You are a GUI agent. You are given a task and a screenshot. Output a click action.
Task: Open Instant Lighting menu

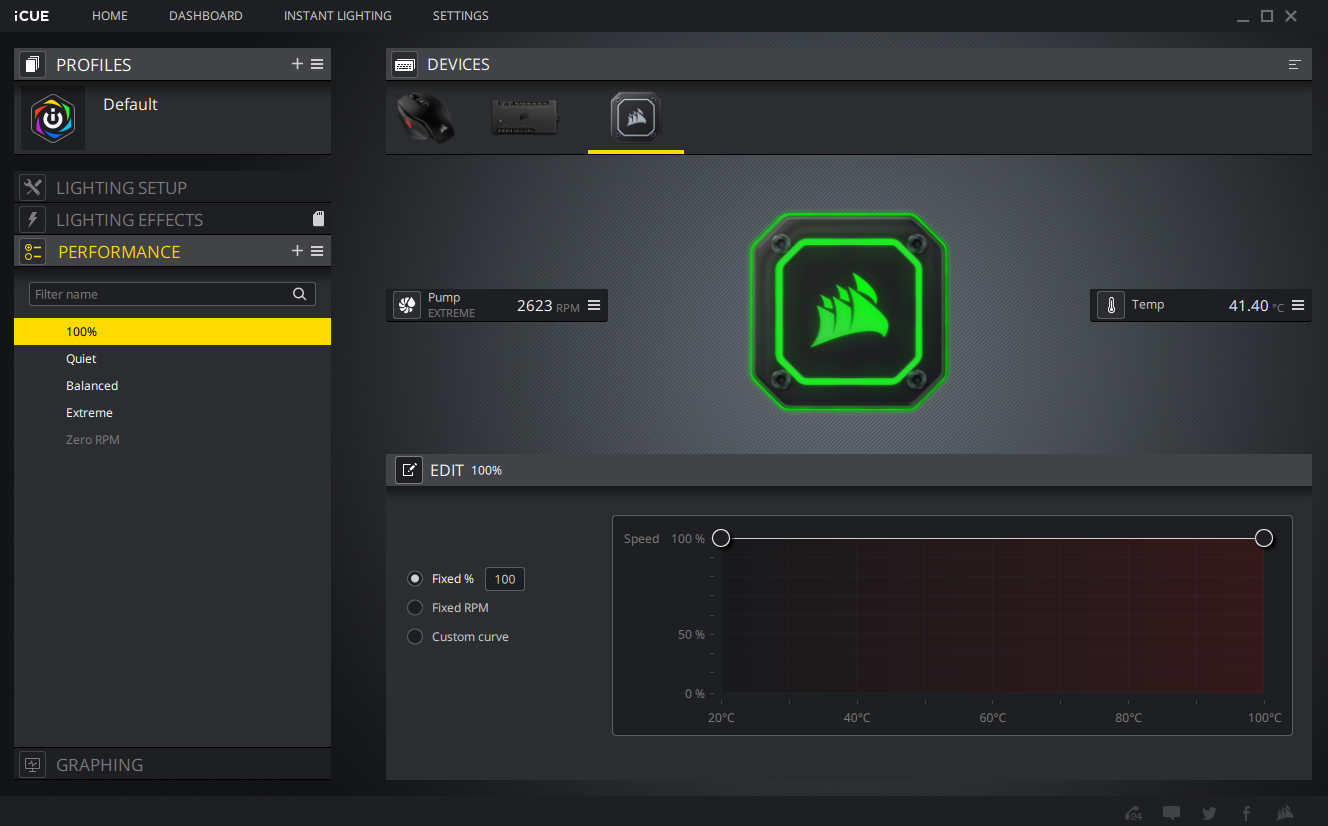tap(338, 16)
